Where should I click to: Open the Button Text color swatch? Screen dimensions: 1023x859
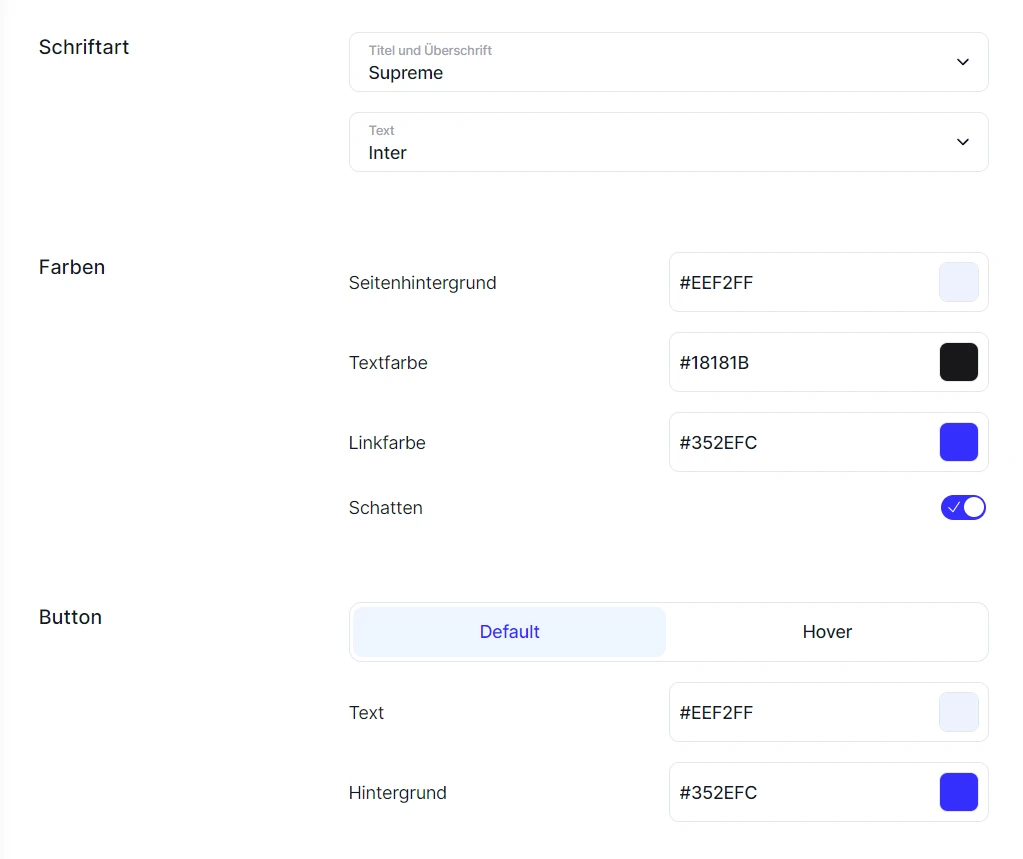pyautogui.click(x=958, y=712)
